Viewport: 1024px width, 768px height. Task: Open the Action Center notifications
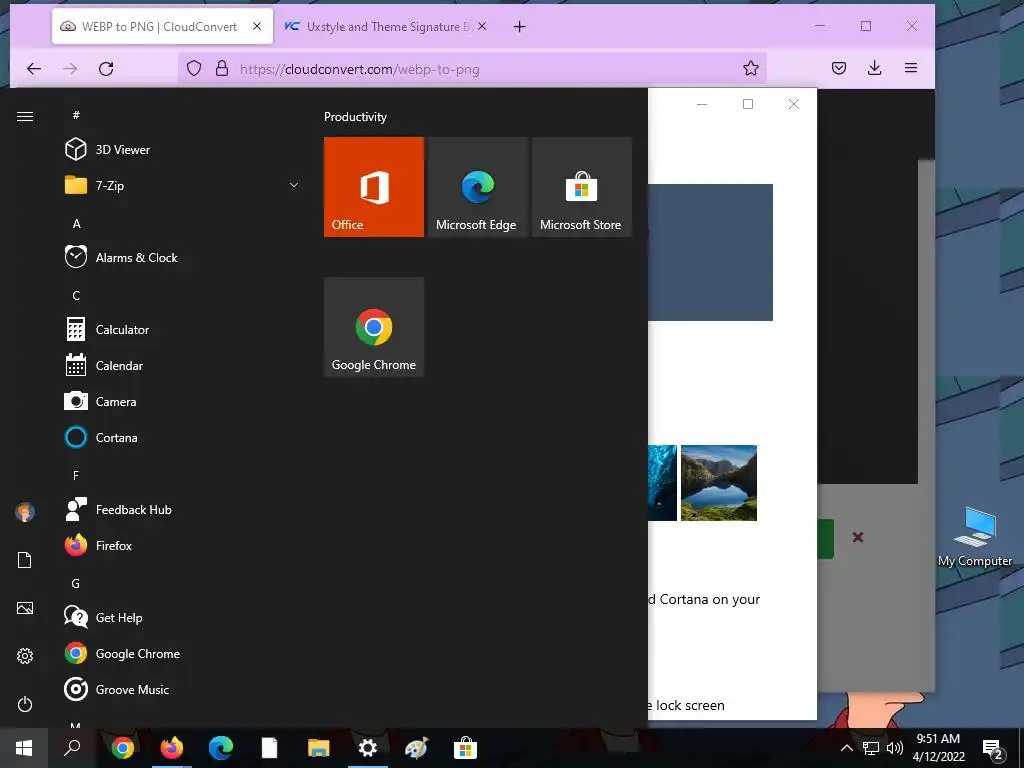click(993, 749)
